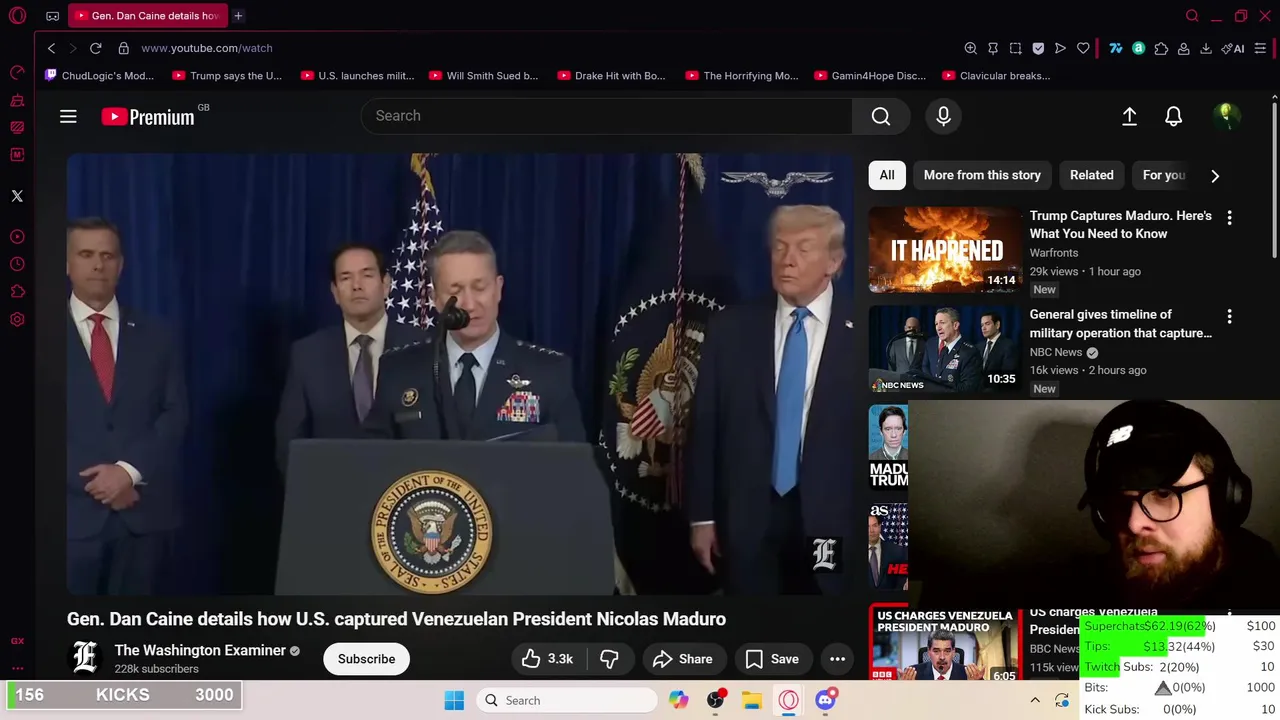Viewport: 1280px width, 720px height.
Task: Share the video
Action: [x=683, y=659]
